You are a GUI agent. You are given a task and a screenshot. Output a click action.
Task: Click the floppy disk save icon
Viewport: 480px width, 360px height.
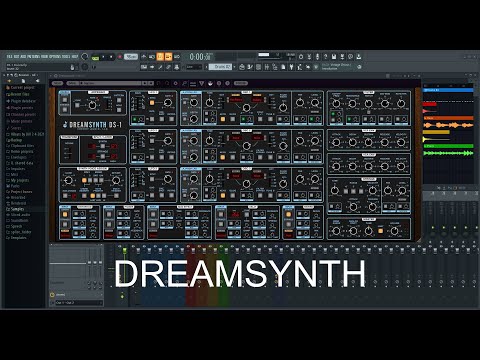[334, 57]
